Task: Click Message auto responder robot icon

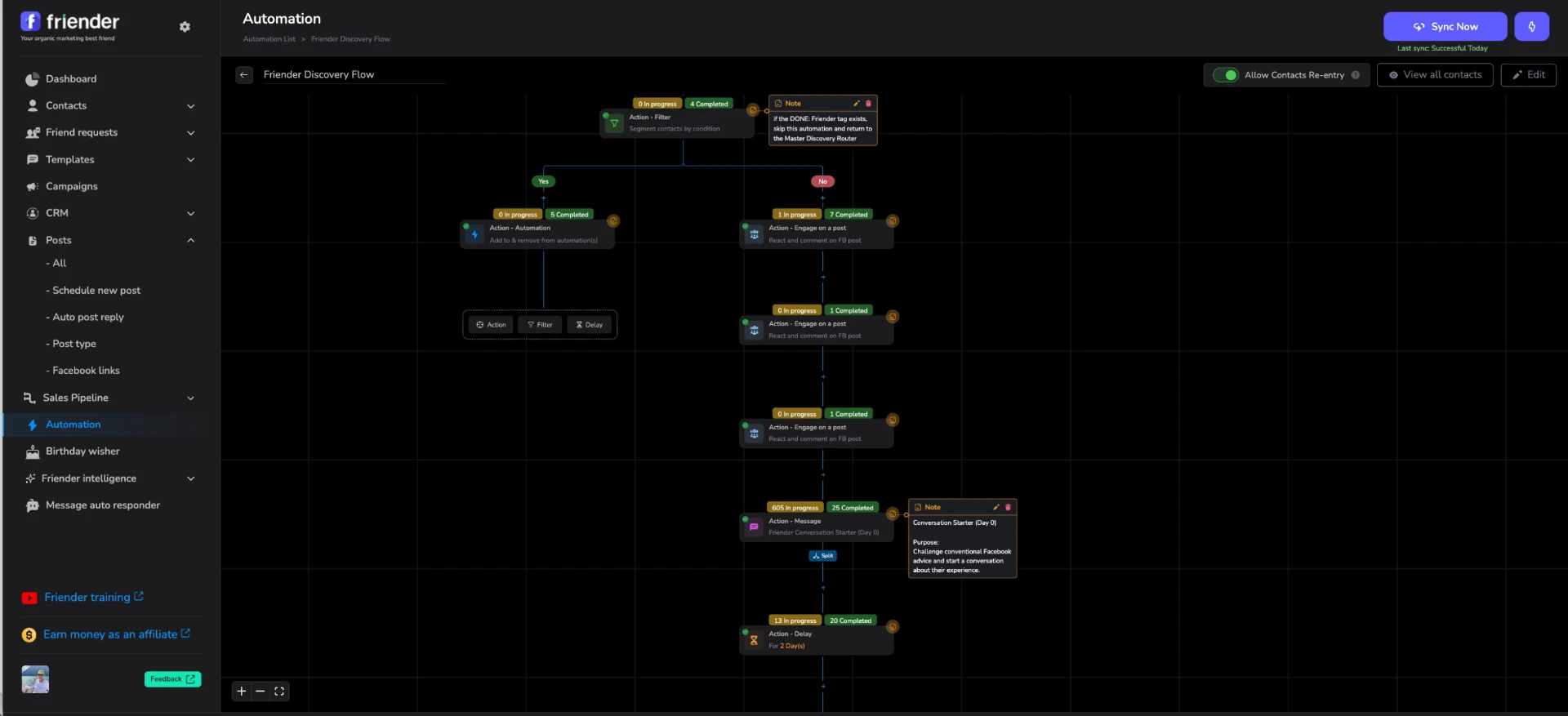Action: 32,506
